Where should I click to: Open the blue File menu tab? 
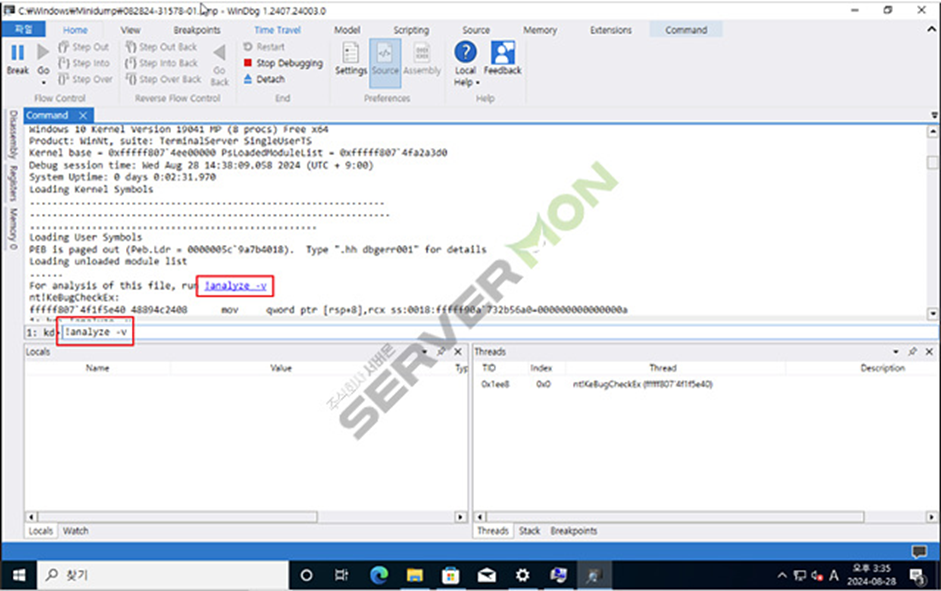pyautogui.click(x=23, y=29)
